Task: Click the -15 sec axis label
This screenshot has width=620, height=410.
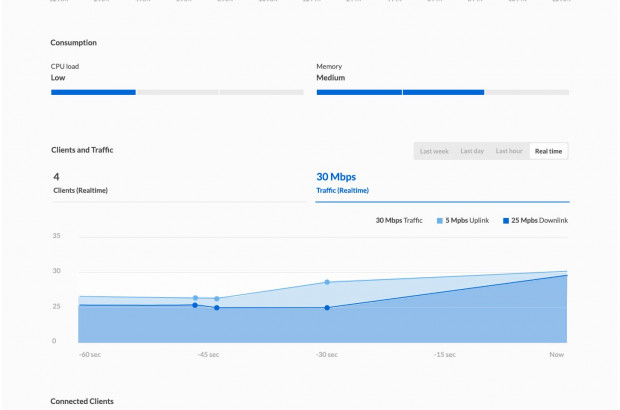Action: 444,354
